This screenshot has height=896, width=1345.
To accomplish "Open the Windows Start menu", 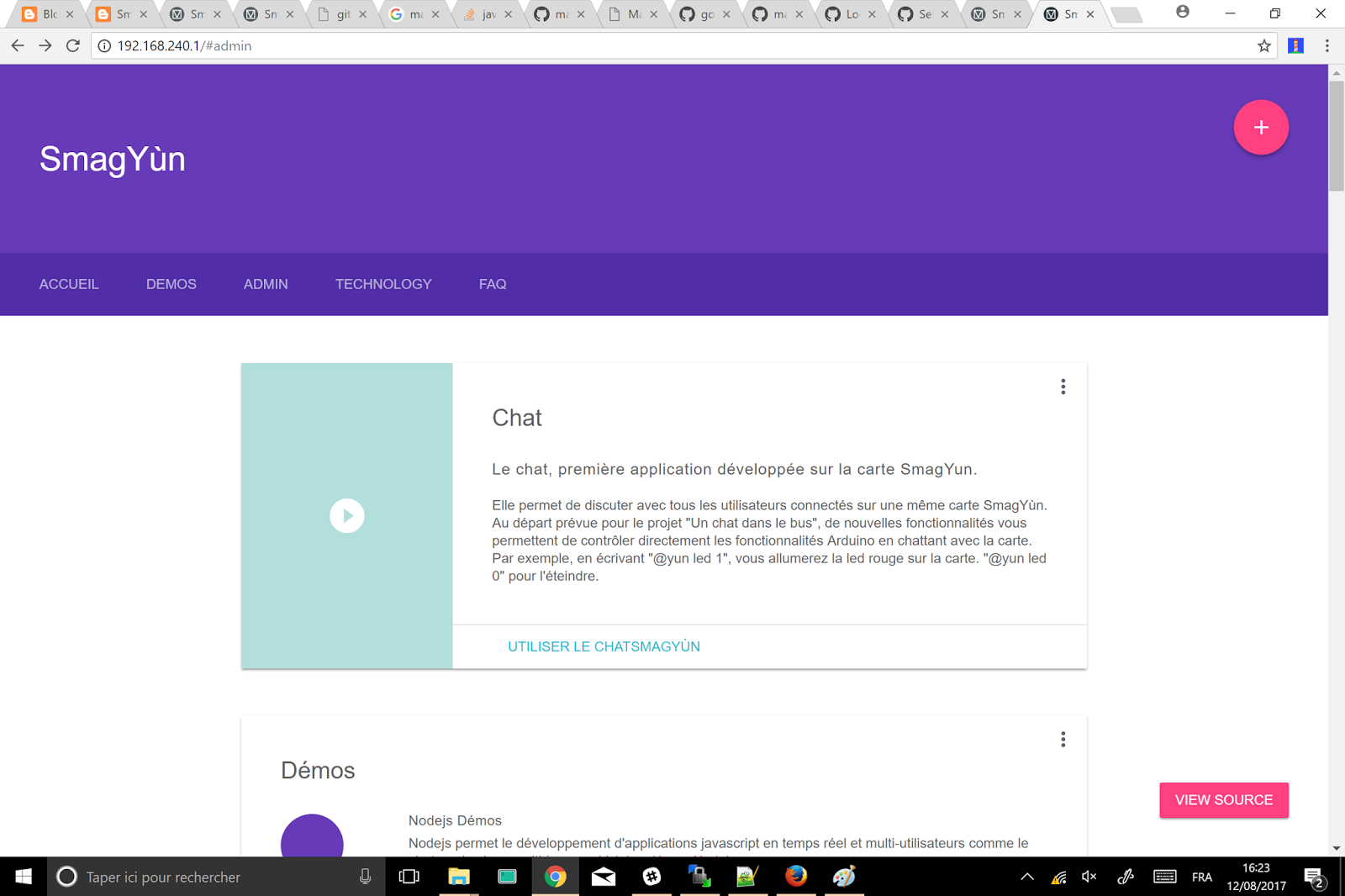I will (x=24, y=877).
